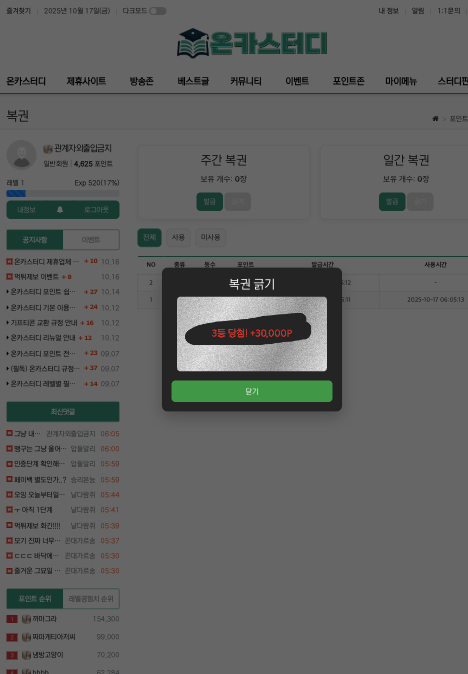
Task: Click the level icon beside 따마게티아저씨
Action: (x=26, y=637)
